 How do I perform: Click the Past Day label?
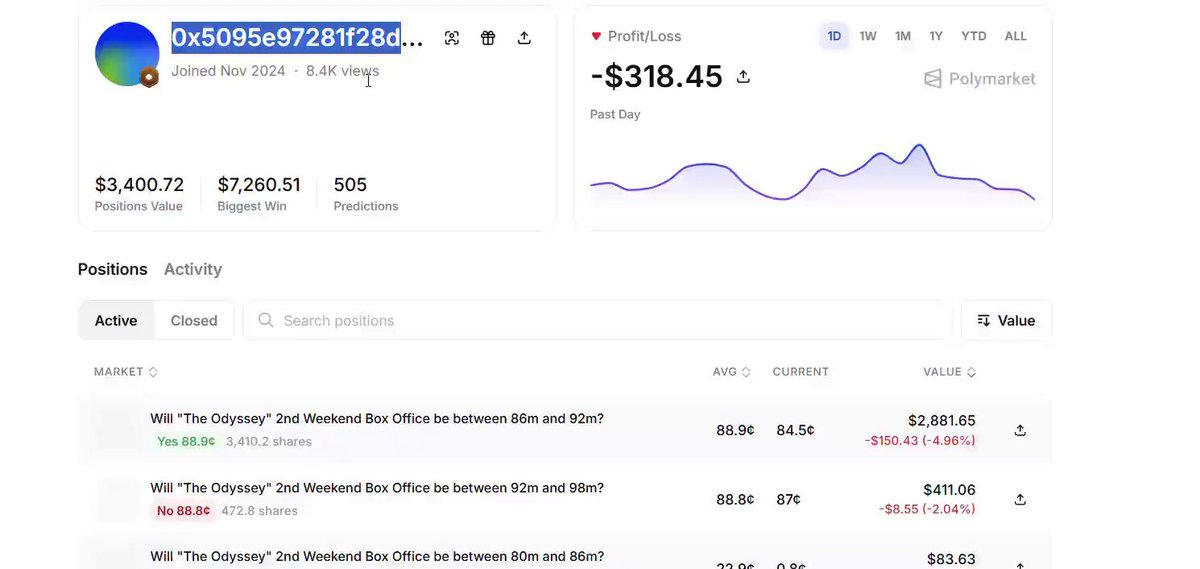(615, 114)
